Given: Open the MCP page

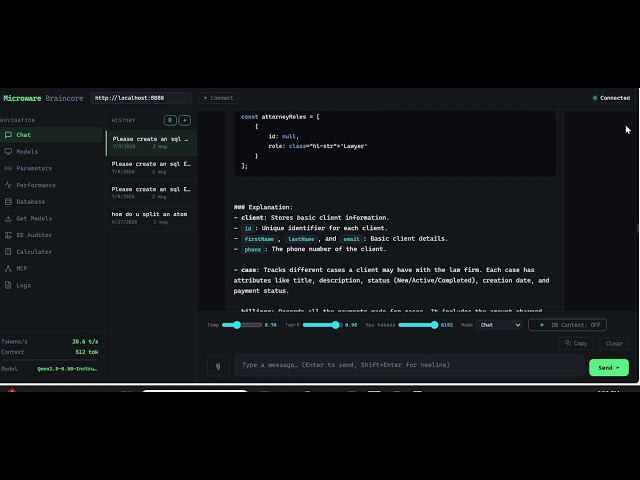Looking at the screenshot, I should click(x=51, y=269).
